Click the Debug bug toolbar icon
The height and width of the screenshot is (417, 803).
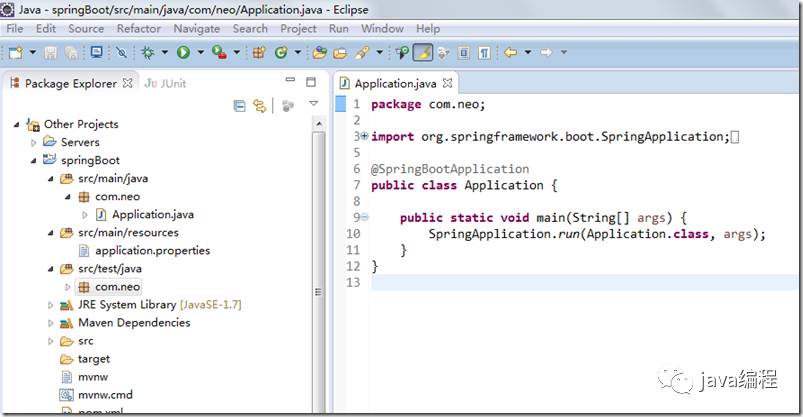(147, 52)
